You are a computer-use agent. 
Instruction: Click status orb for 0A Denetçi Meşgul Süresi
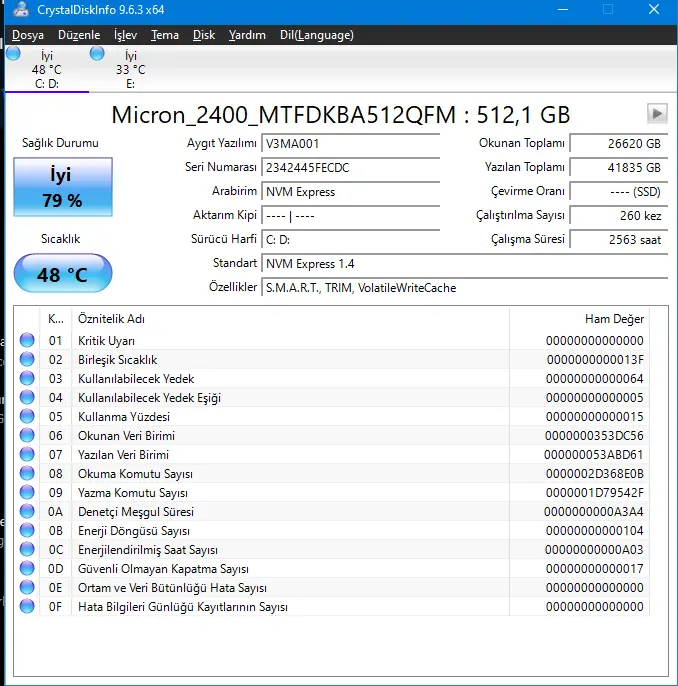(27, 511)
